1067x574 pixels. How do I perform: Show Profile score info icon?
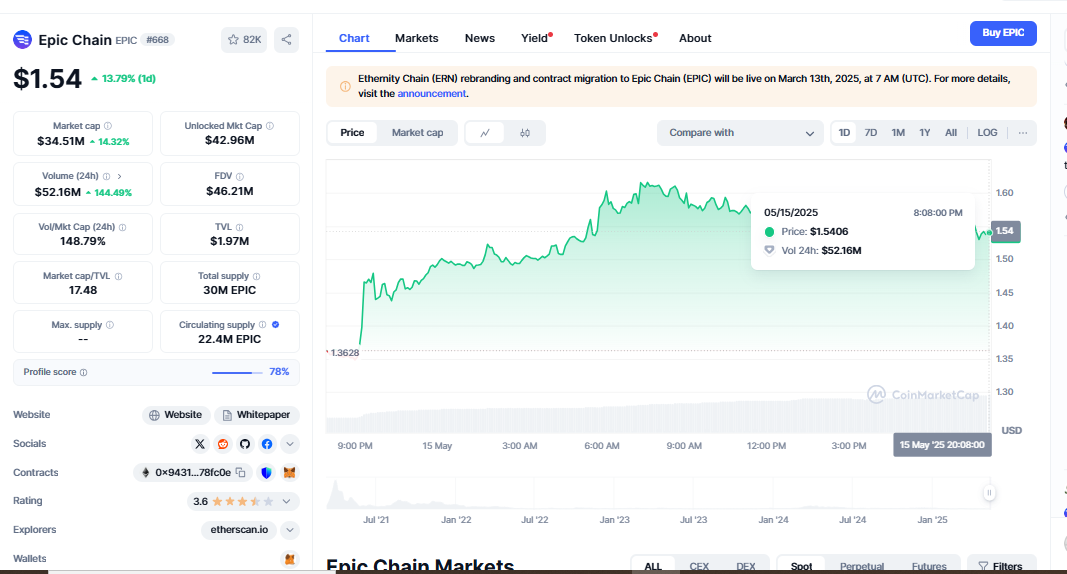[x=84, y=372]
